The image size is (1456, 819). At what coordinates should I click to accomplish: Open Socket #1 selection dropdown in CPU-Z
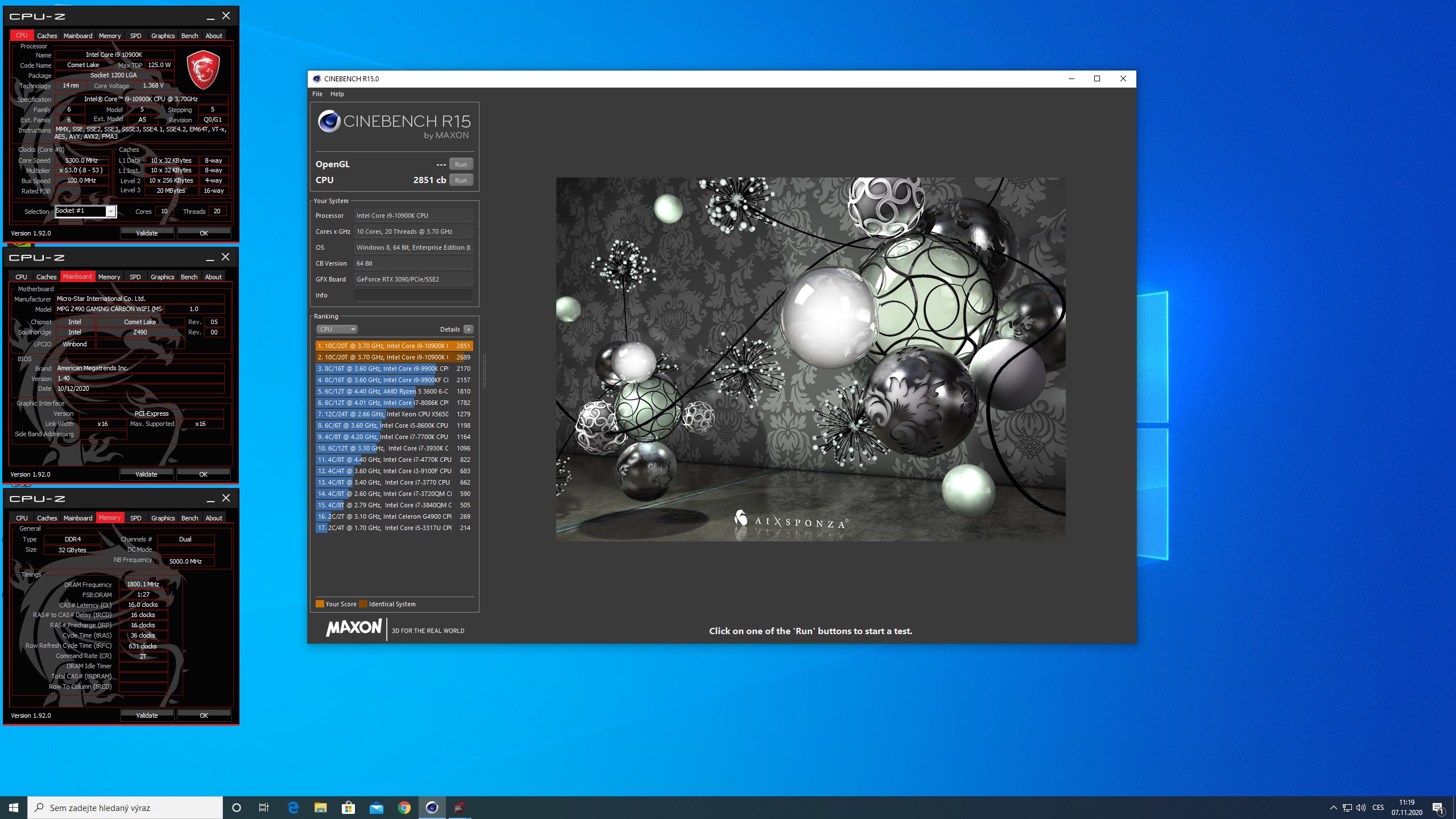click(x=86, y=211)
